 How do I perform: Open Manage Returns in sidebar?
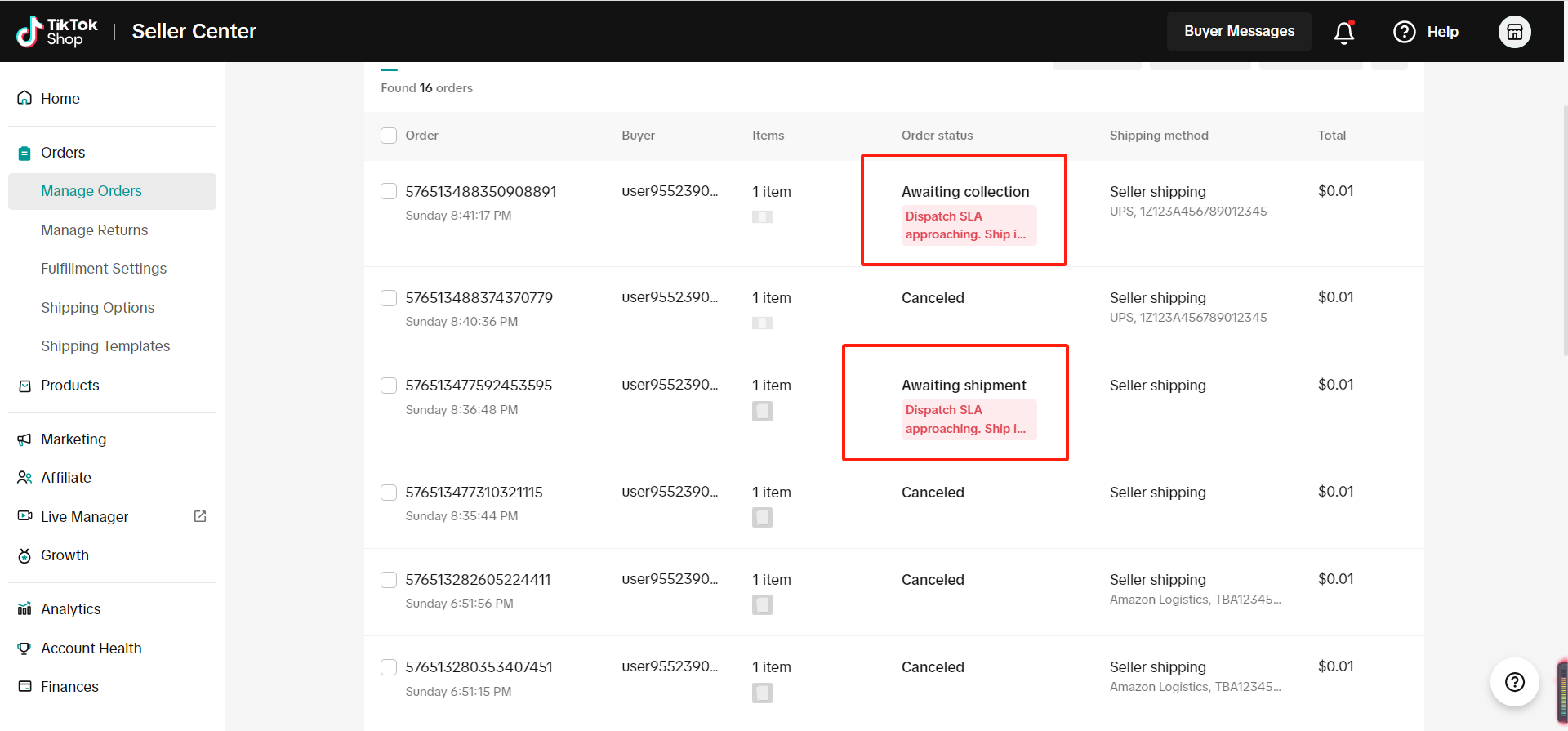[94, 230]
